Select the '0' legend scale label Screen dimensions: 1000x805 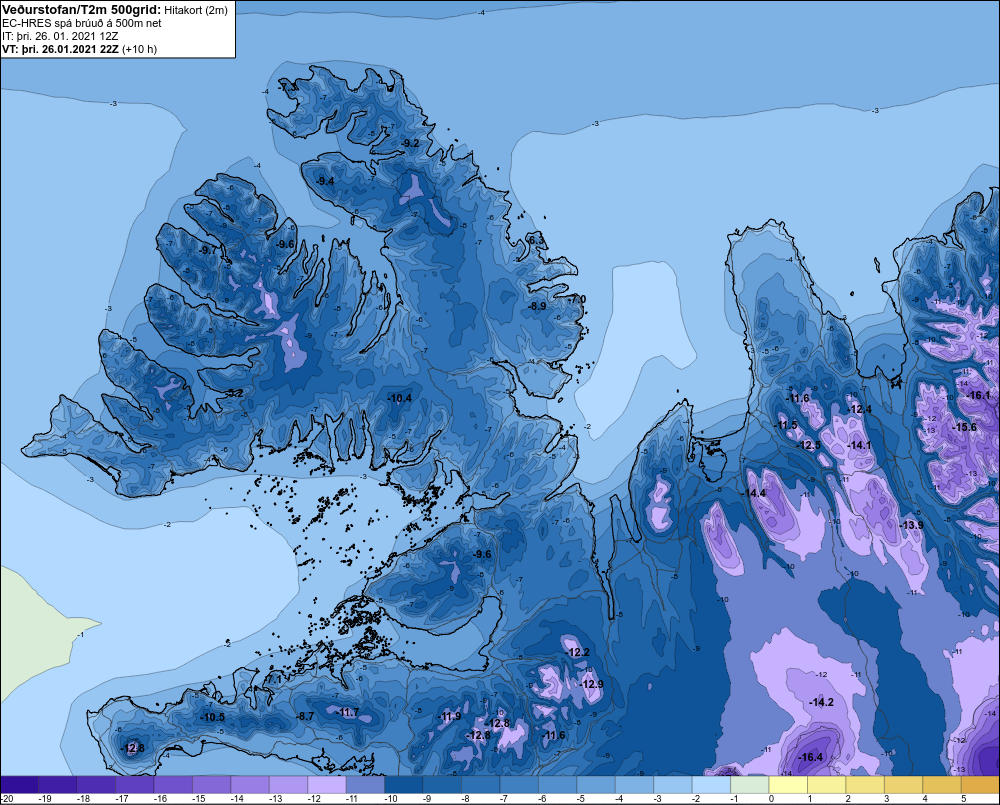click(770, 799)
